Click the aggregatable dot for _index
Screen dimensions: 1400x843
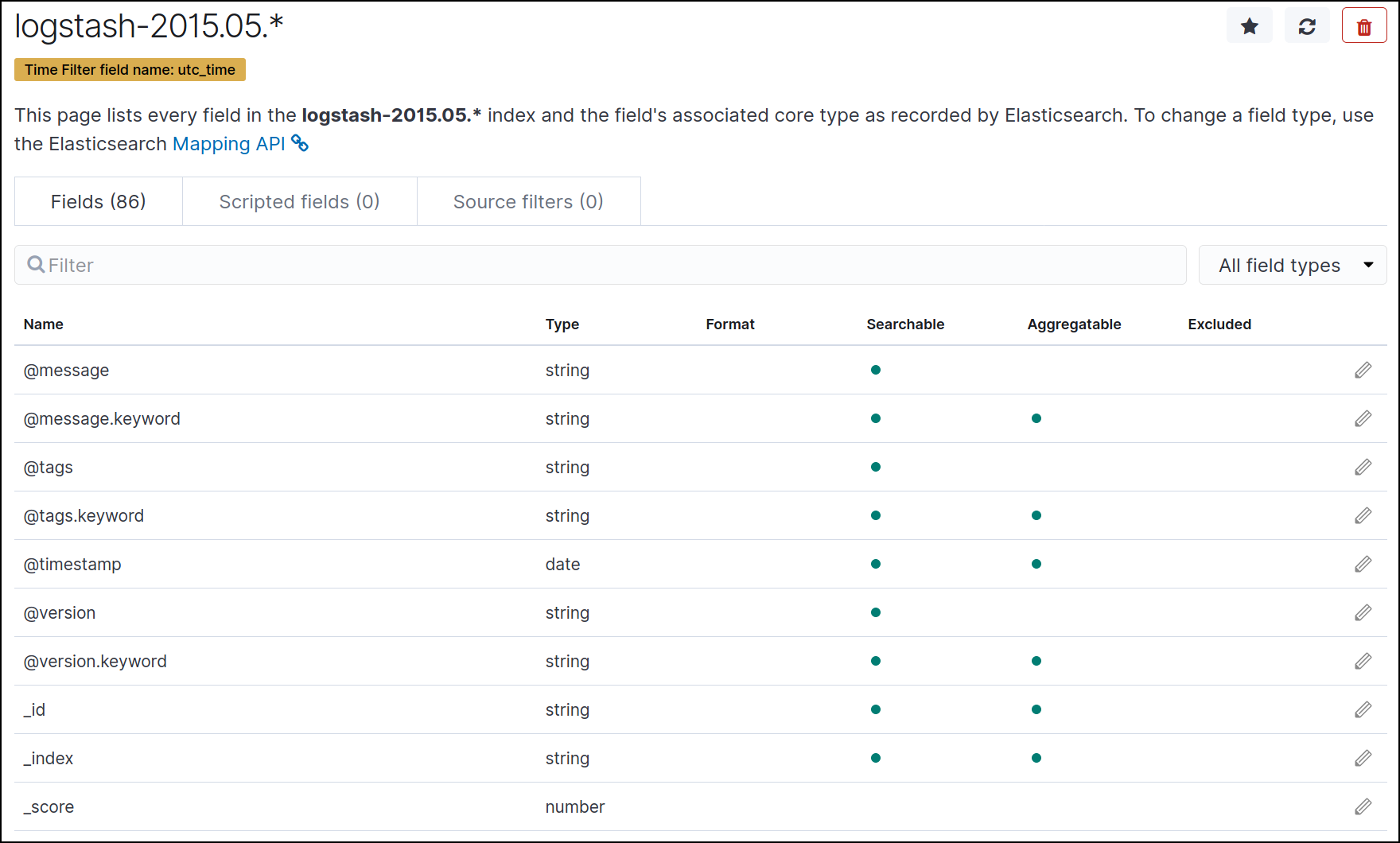[1036, 758]
